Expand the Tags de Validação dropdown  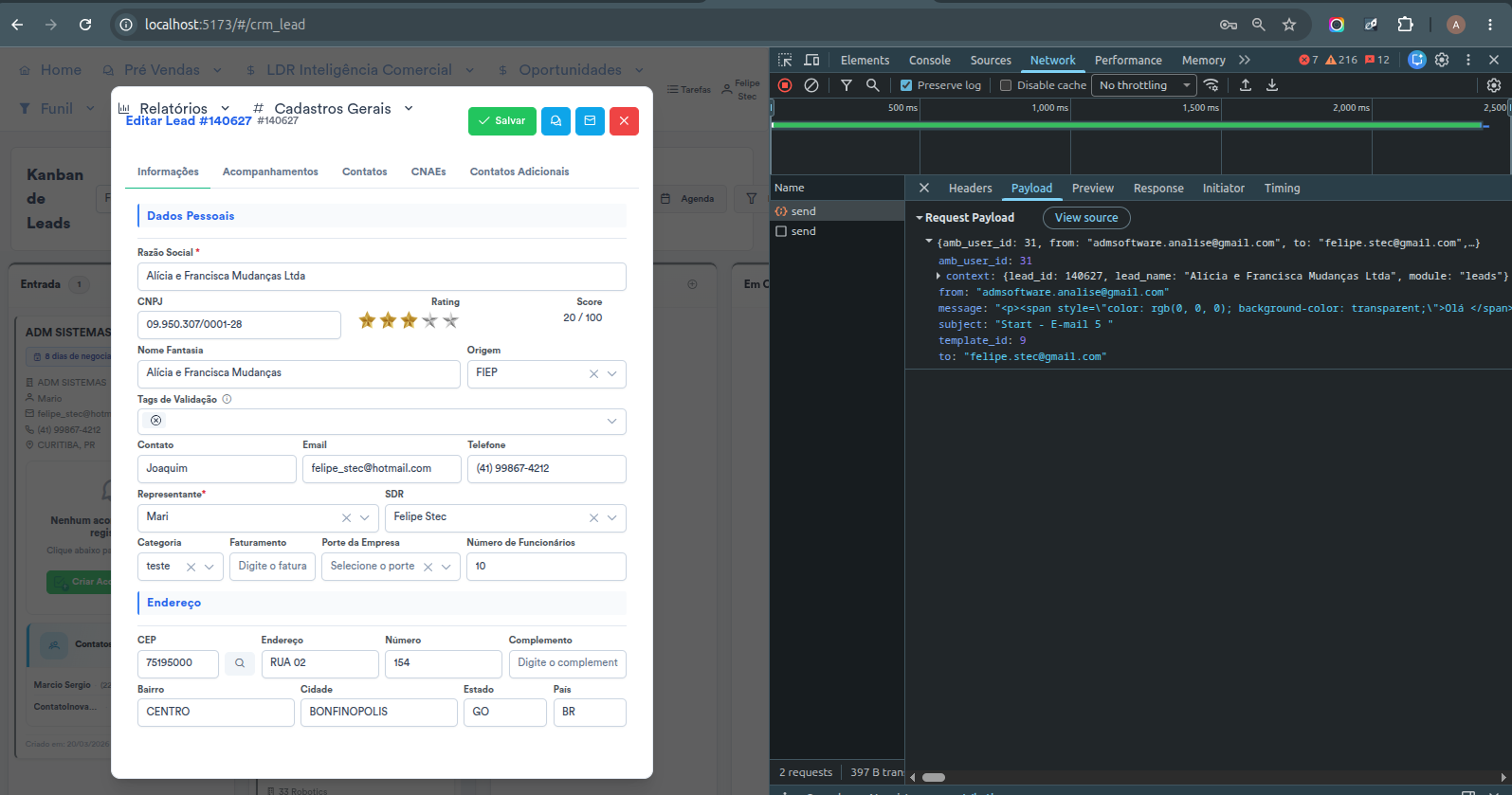click(612, 421)
